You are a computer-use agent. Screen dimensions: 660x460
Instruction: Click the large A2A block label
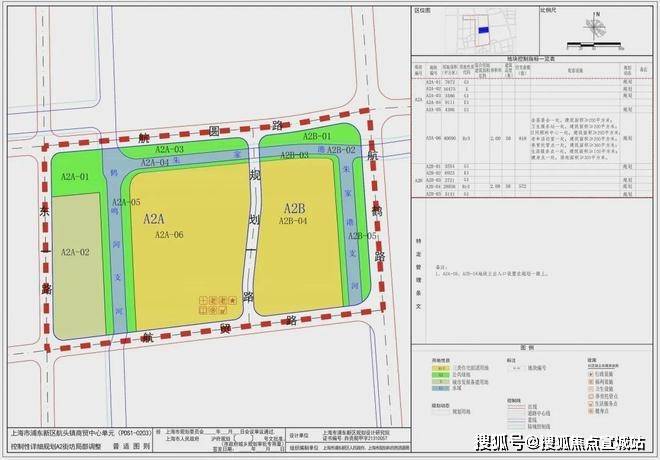pyautogui.click(x=154, y=219)
